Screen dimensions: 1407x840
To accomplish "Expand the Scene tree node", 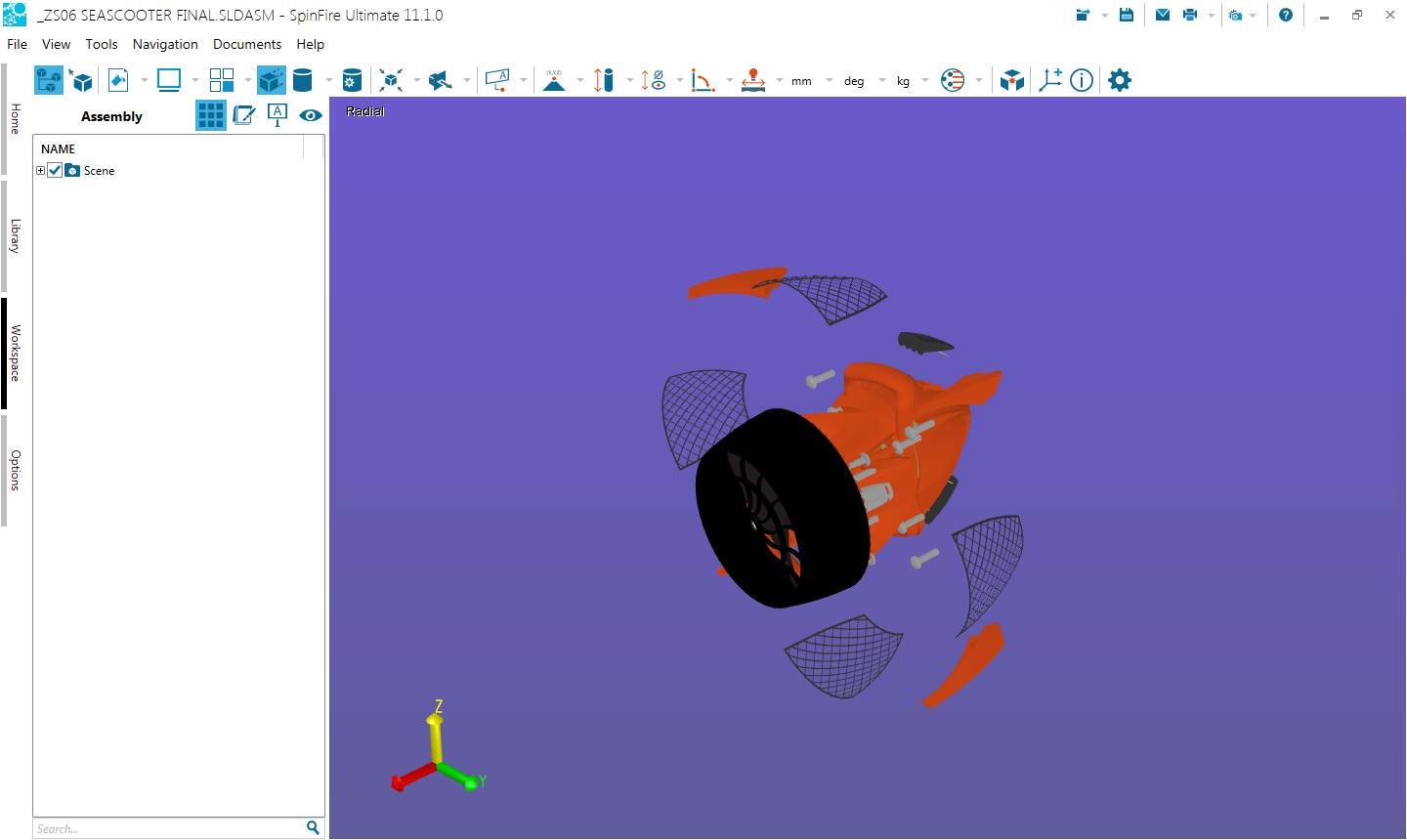I will (x=40, y=170).
